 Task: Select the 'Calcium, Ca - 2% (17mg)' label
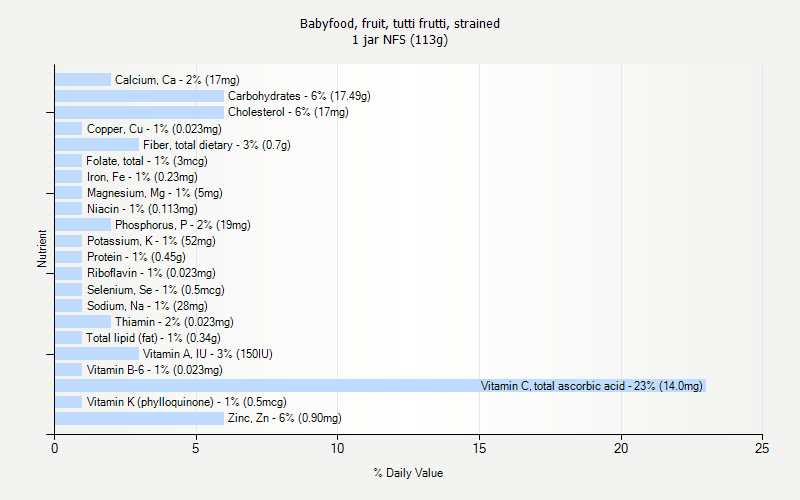point(177,80)
